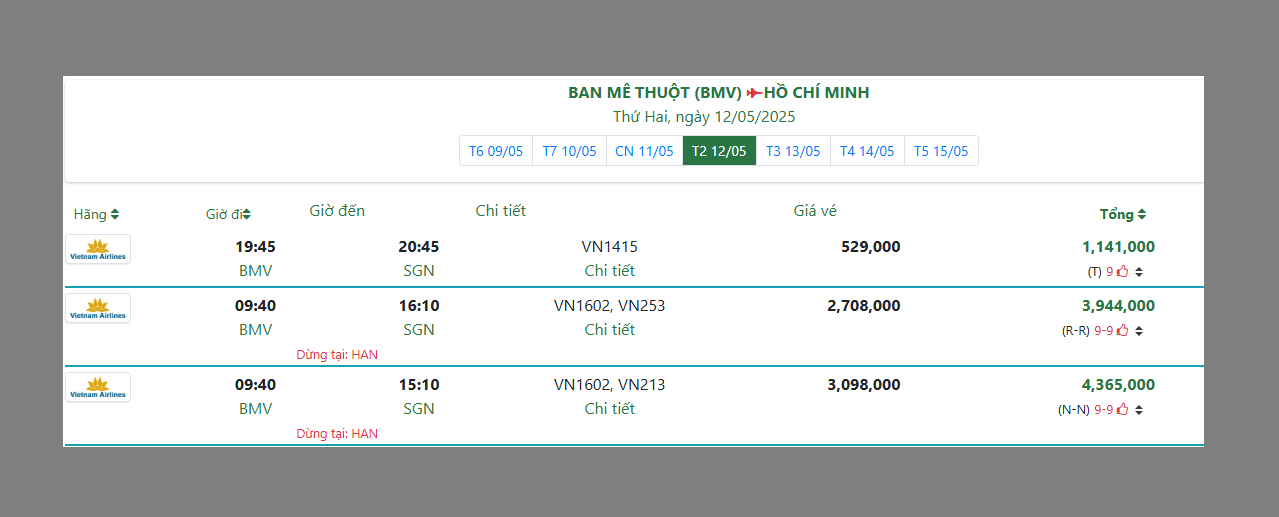This screenshot has width=1279, height=517.
Task: Open Chi tiết link under VN1602, VN253
Action: click(x=609, y=330)
